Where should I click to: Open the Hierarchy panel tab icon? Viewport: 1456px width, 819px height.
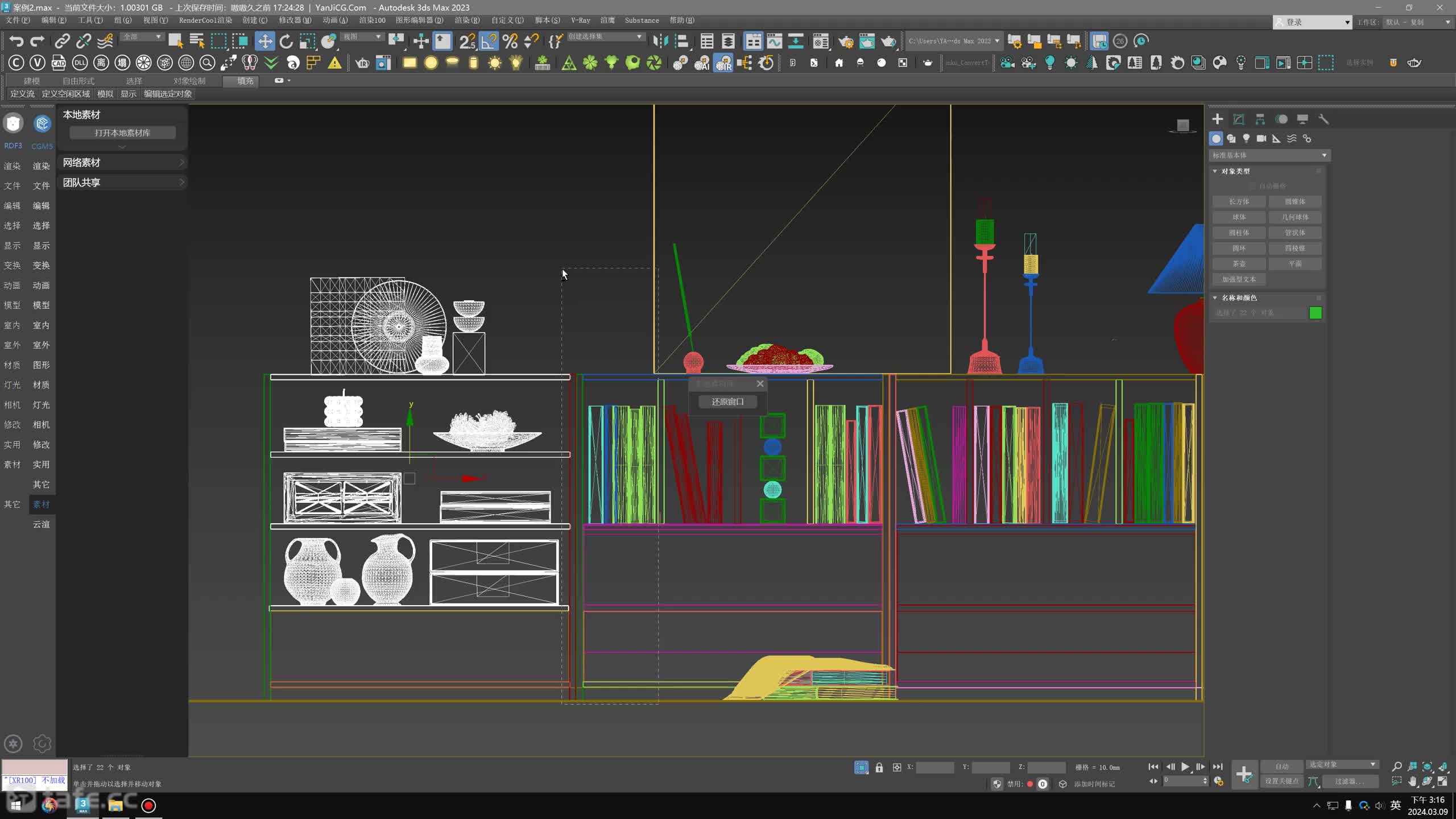(x=1260, y=119)
